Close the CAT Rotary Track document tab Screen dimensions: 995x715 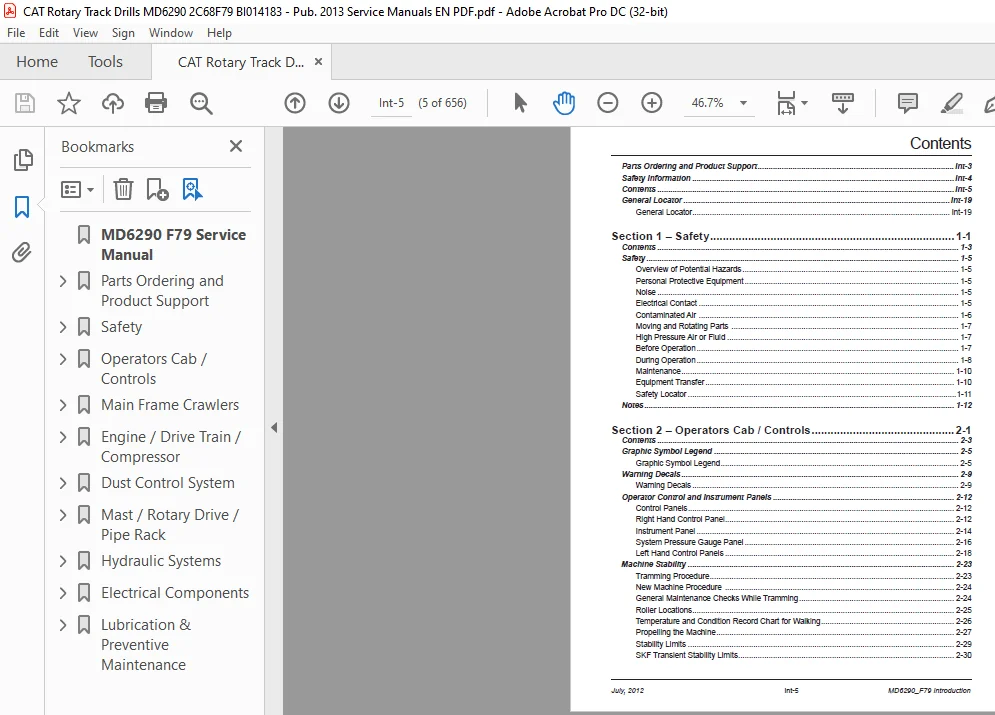(319, 62)
